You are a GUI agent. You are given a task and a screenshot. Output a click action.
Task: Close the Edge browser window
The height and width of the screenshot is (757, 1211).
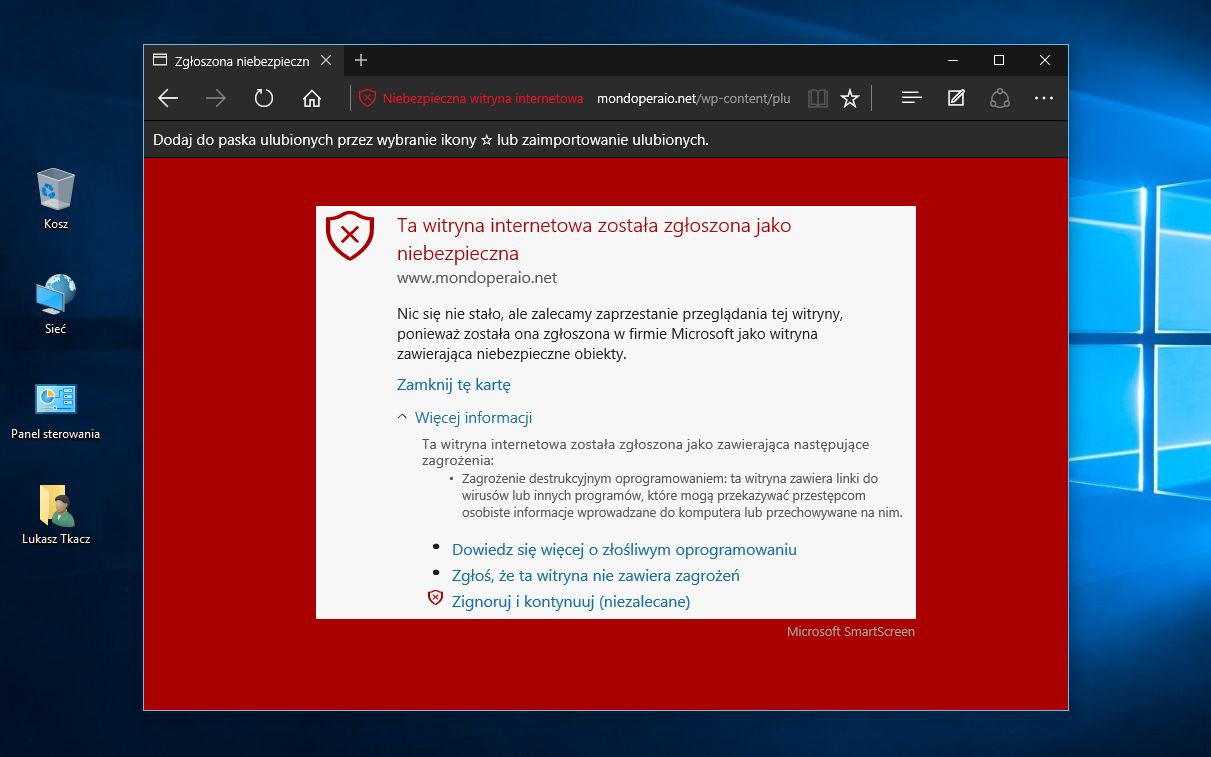1044,60
